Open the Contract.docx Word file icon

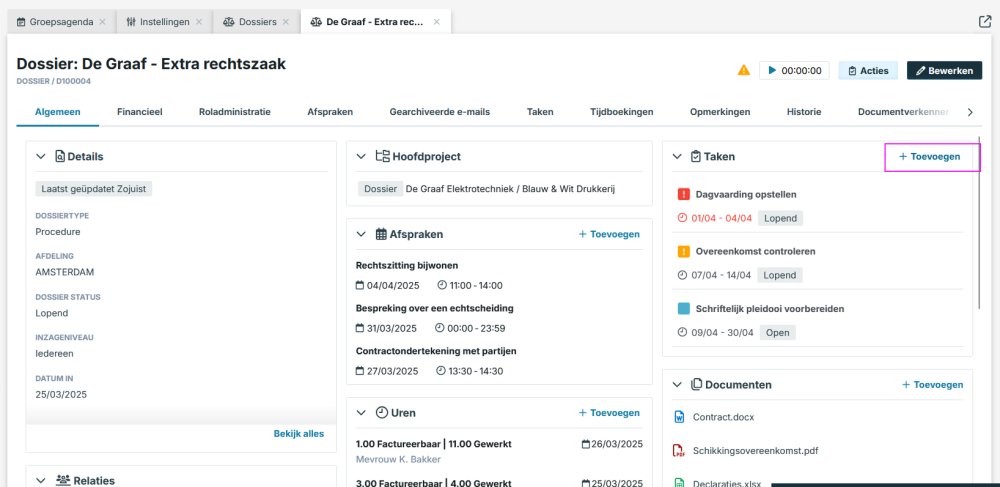pyautogui.click(x=679, y=417)
